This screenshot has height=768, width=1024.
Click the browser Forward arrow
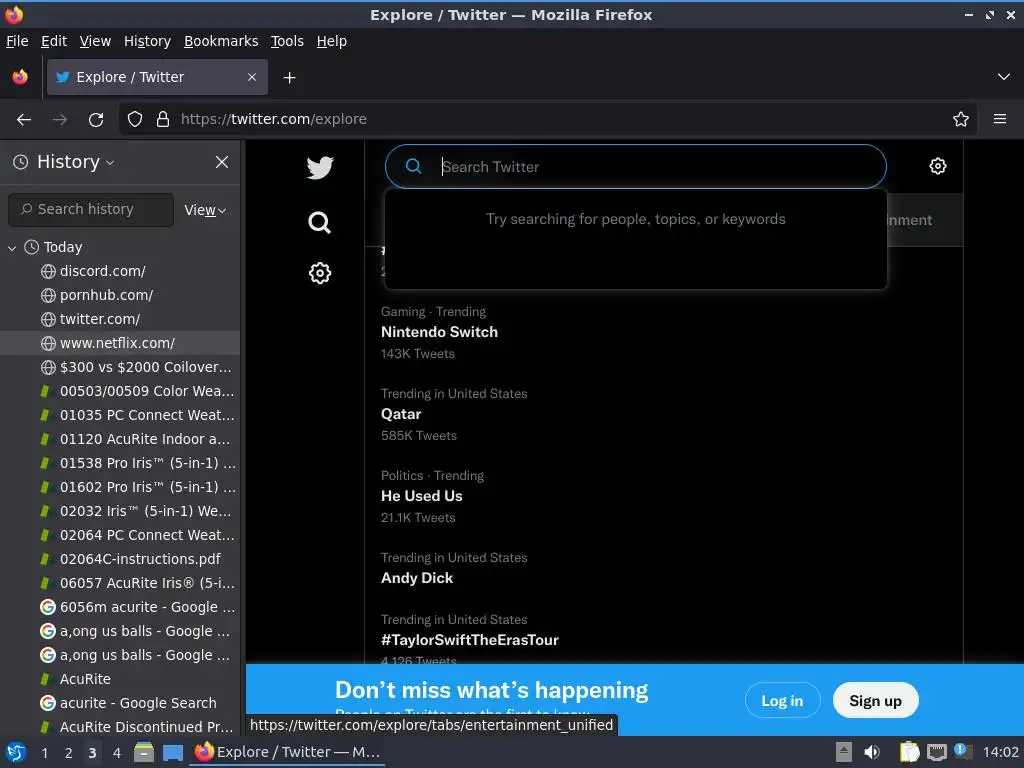tap(60, 120)
